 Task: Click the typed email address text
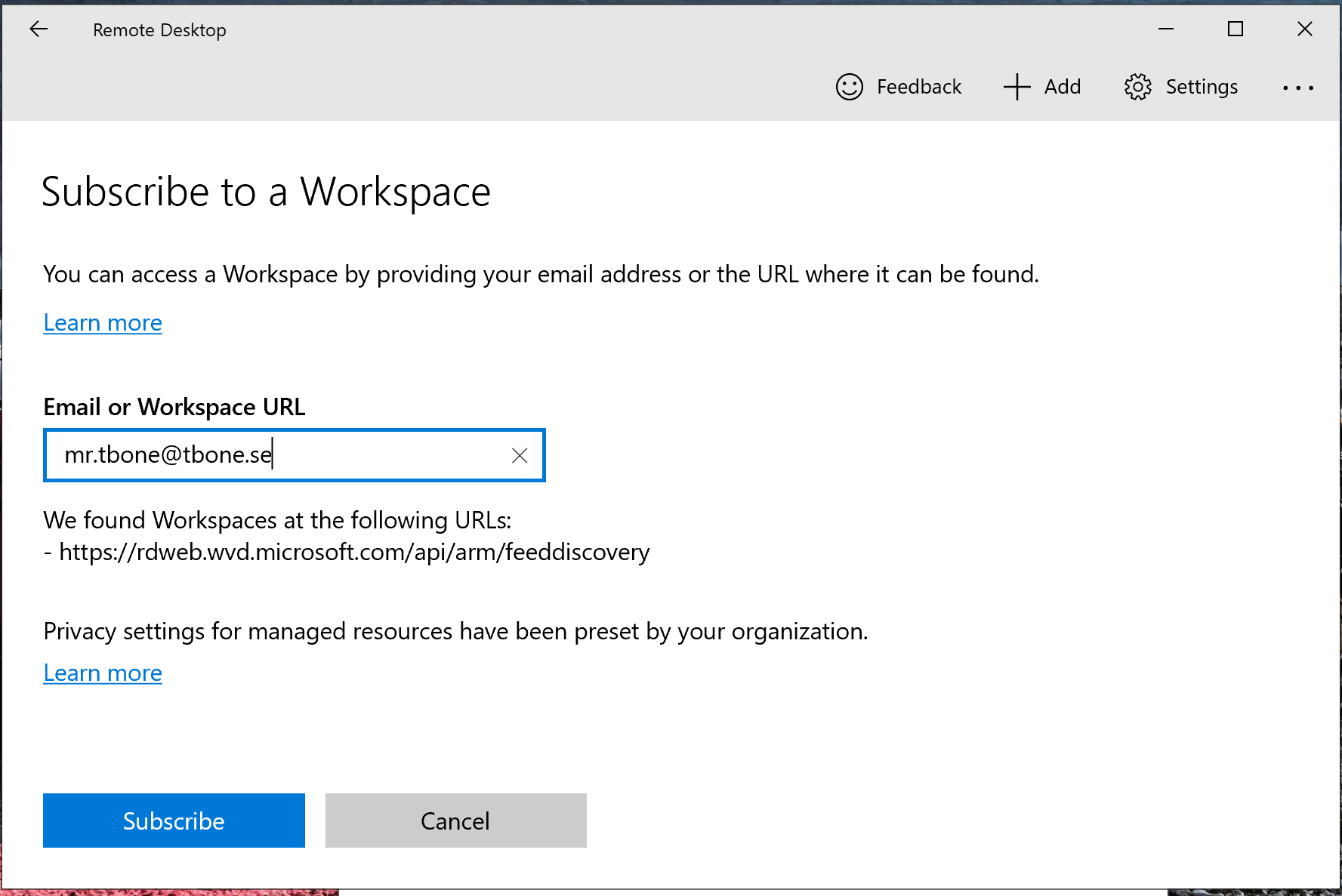coord(168,454)
